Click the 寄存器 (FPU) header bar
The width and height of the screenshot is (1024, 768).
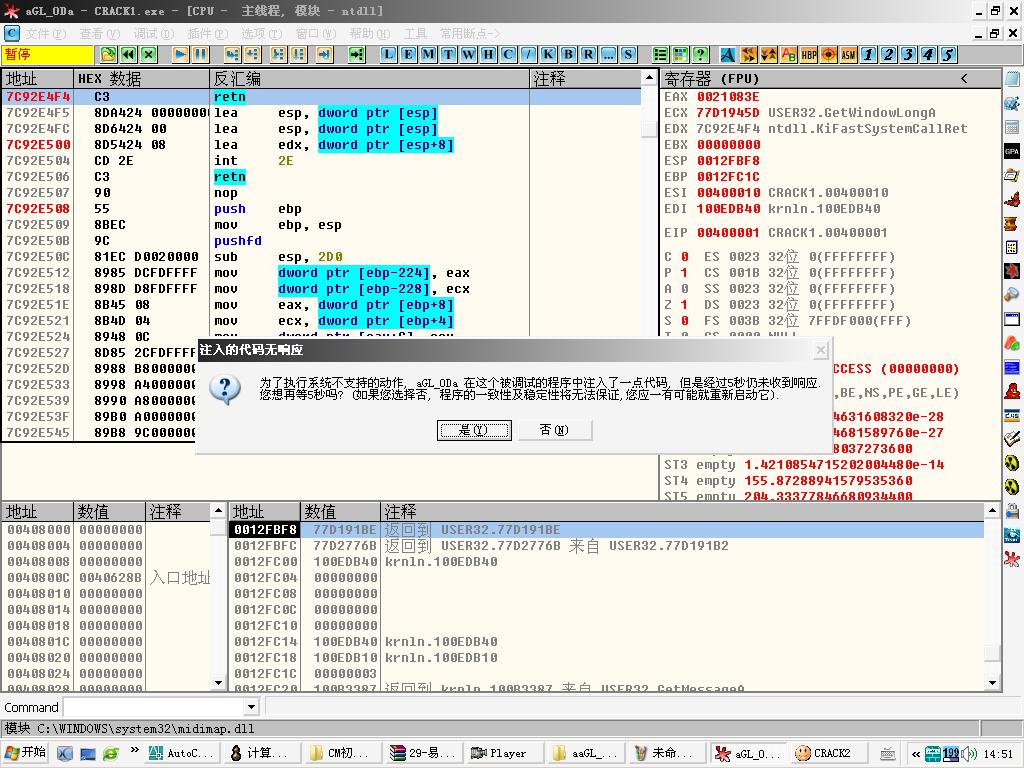[831, 79]
